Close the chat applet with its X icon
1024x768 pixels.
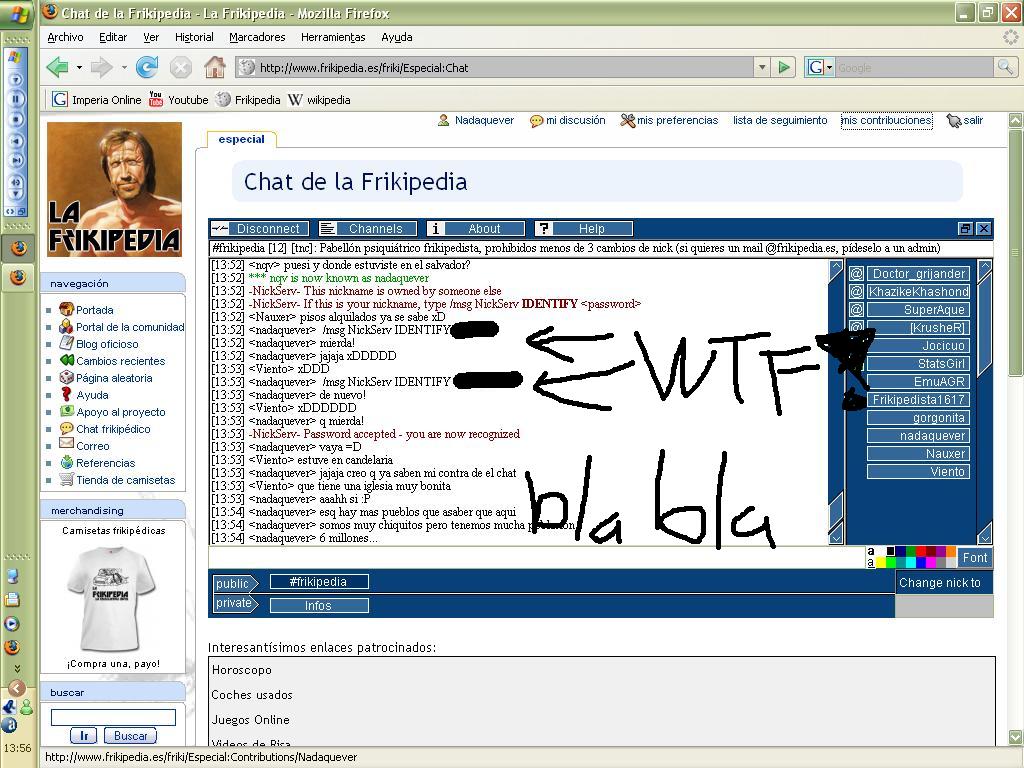click(983, 228)
